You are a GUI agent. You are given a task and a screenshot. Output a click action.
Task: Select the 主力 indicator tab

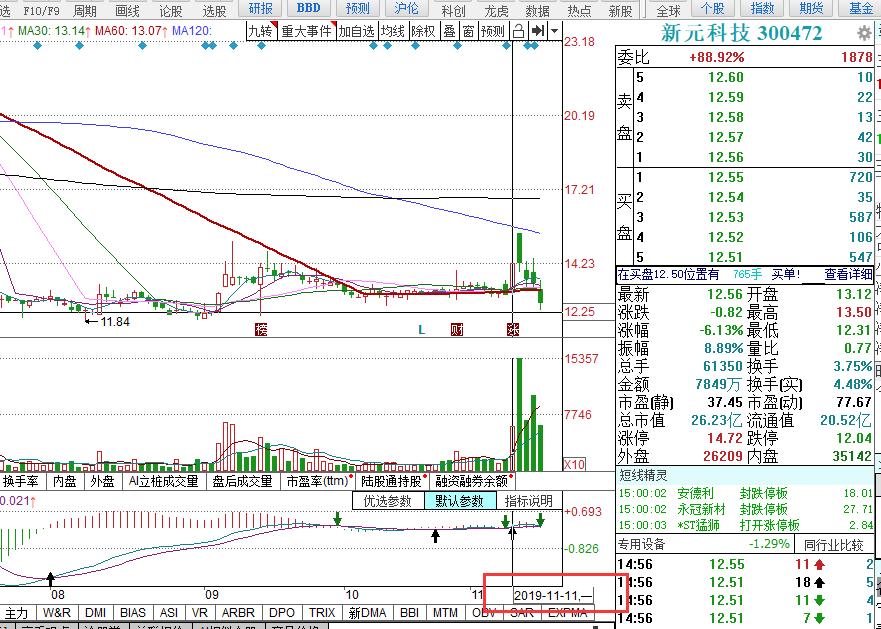coord(16,613)
